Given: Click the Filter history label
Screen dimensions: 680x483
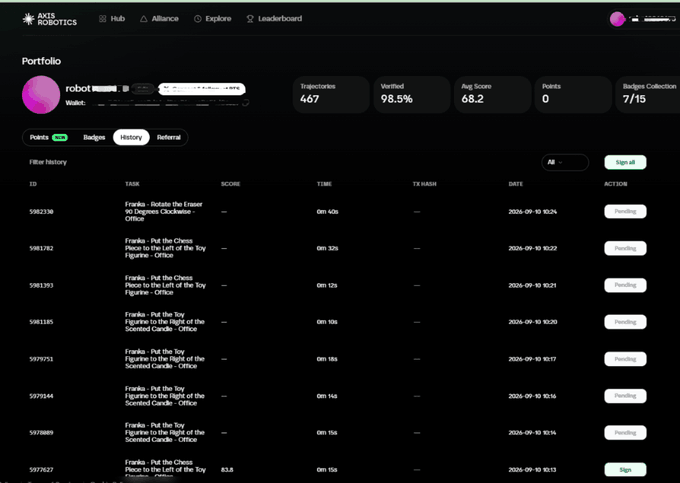Looking at the screenshot, I should point(48,162).
